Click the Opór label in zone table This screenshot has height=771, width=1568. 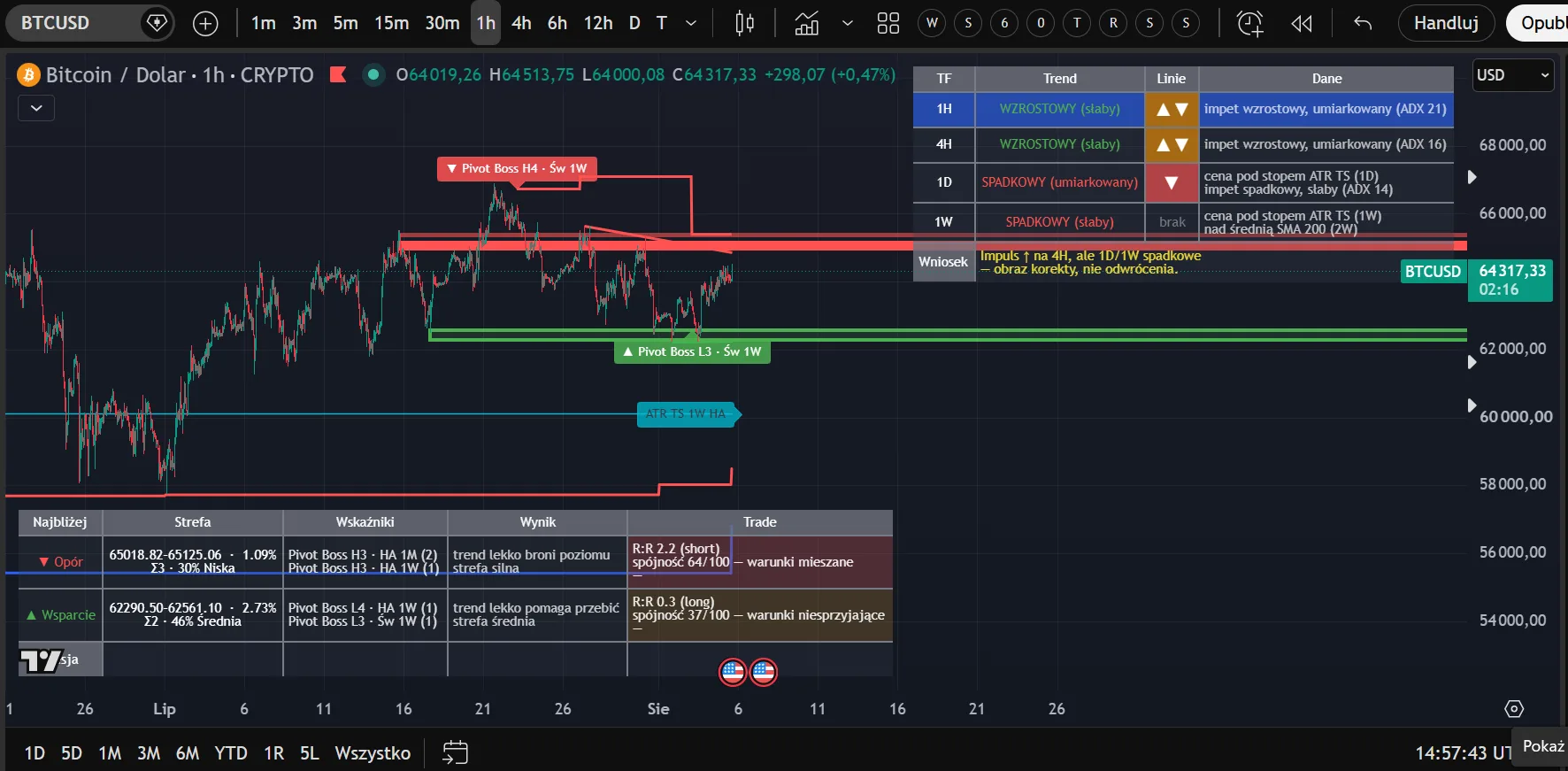point(61,562)
